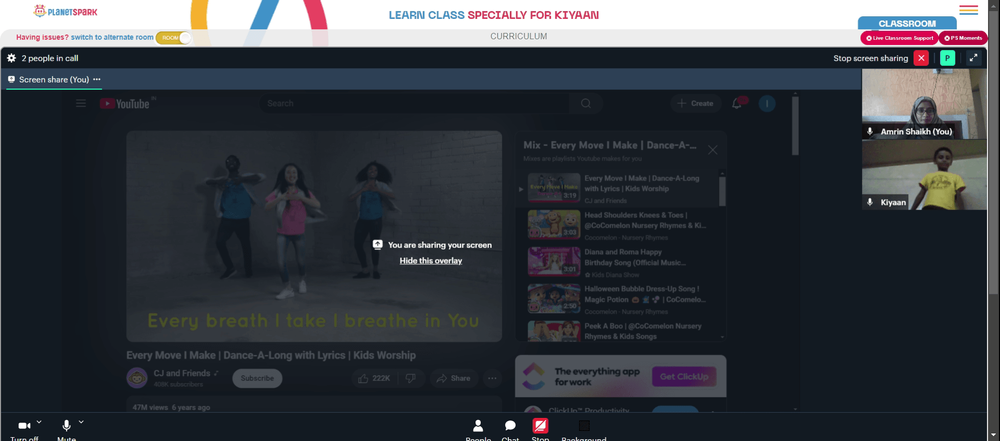Click the YouTube Create button
1000x441 pixels.
(x=696, y=103)
